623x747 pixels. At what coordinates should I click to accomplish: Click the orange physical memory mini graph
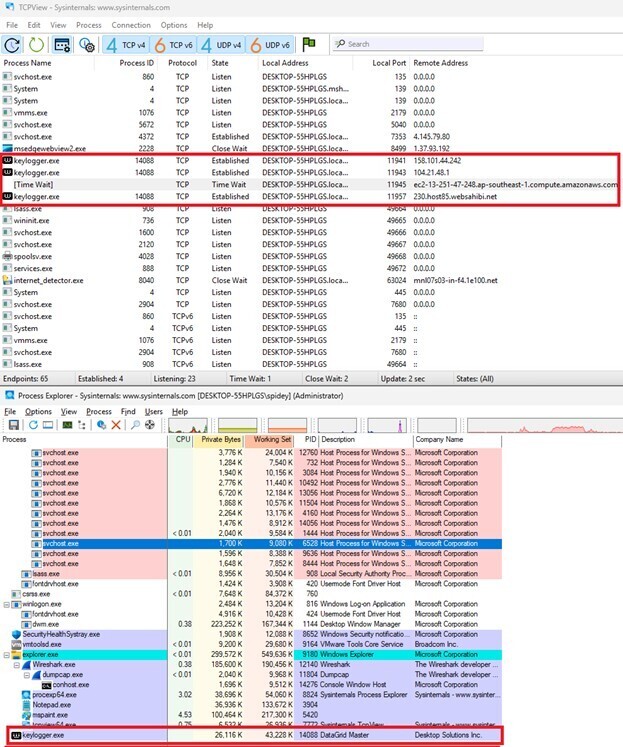click(287, 425)
